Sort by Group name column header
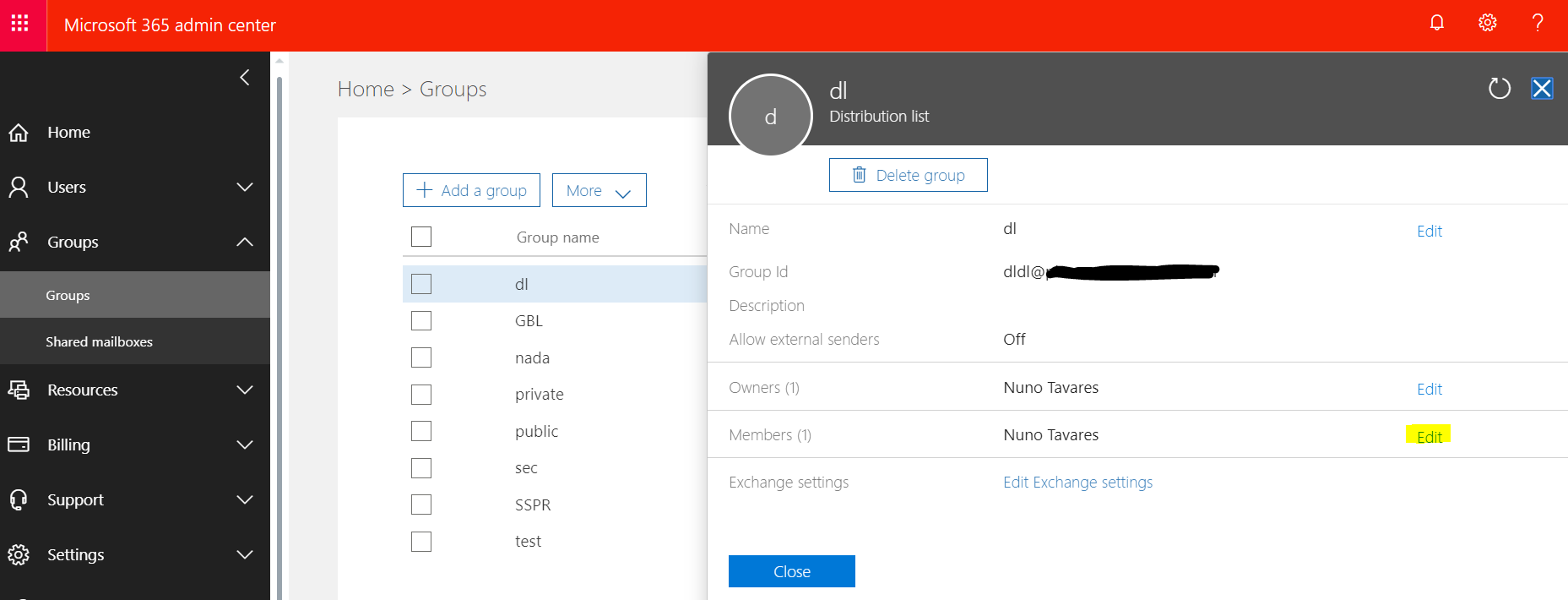Screen dimensions: 1568x600 tap(557, 237)
